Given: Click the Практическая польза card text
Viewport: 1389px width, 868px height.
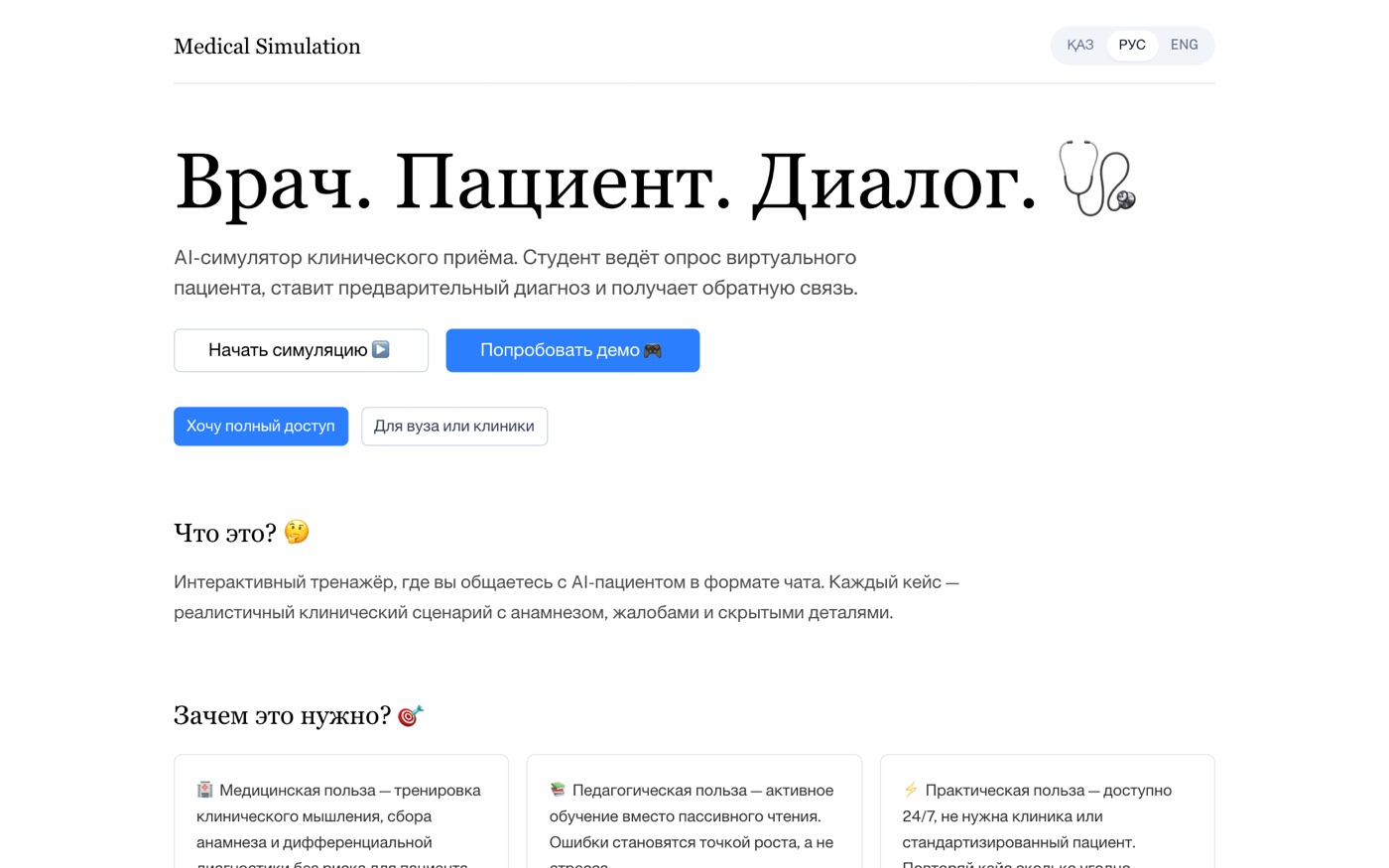Looking at the screenshot, I should (1038, 823).
